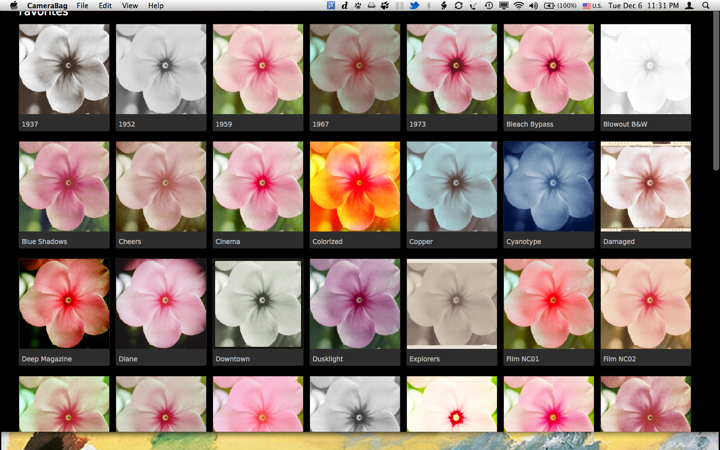This screenshot has width=720, height=450.
Task: Click the Blowout B&W label text
Action: pos(625,124)
